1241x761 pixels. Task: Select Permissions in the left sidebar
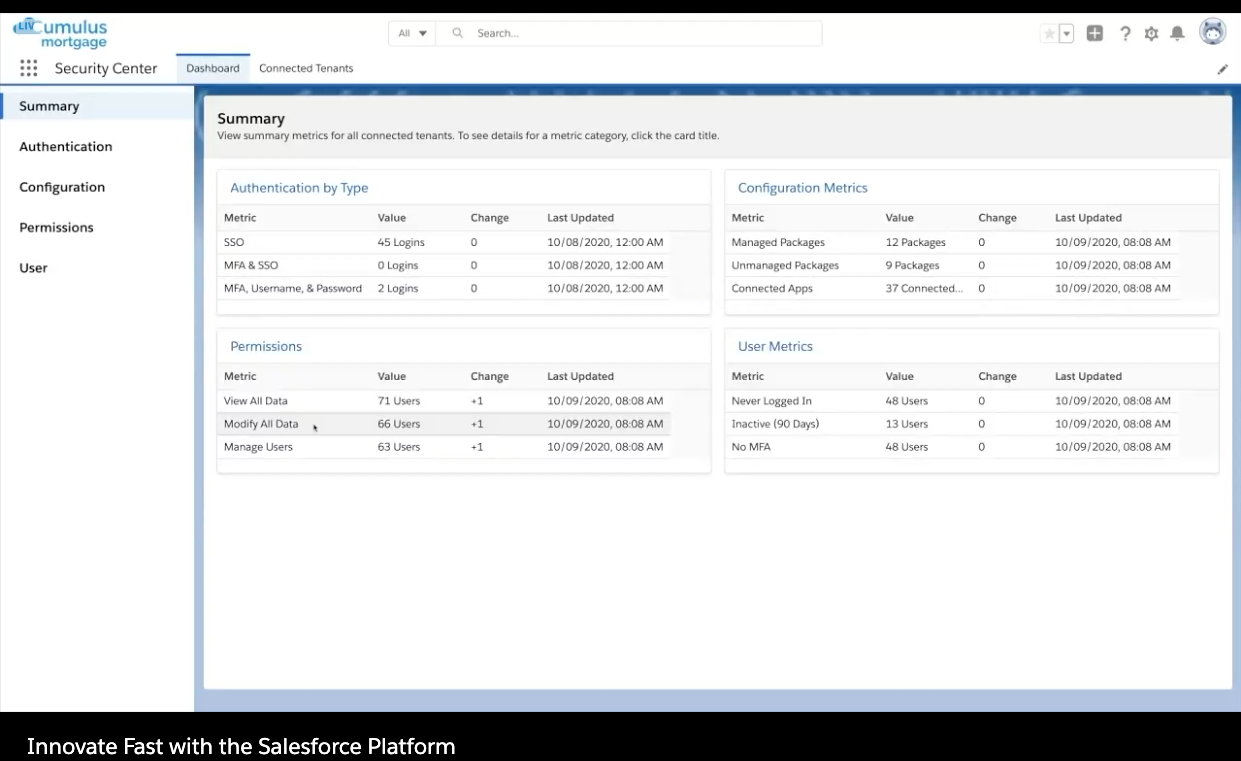point(56,228)
